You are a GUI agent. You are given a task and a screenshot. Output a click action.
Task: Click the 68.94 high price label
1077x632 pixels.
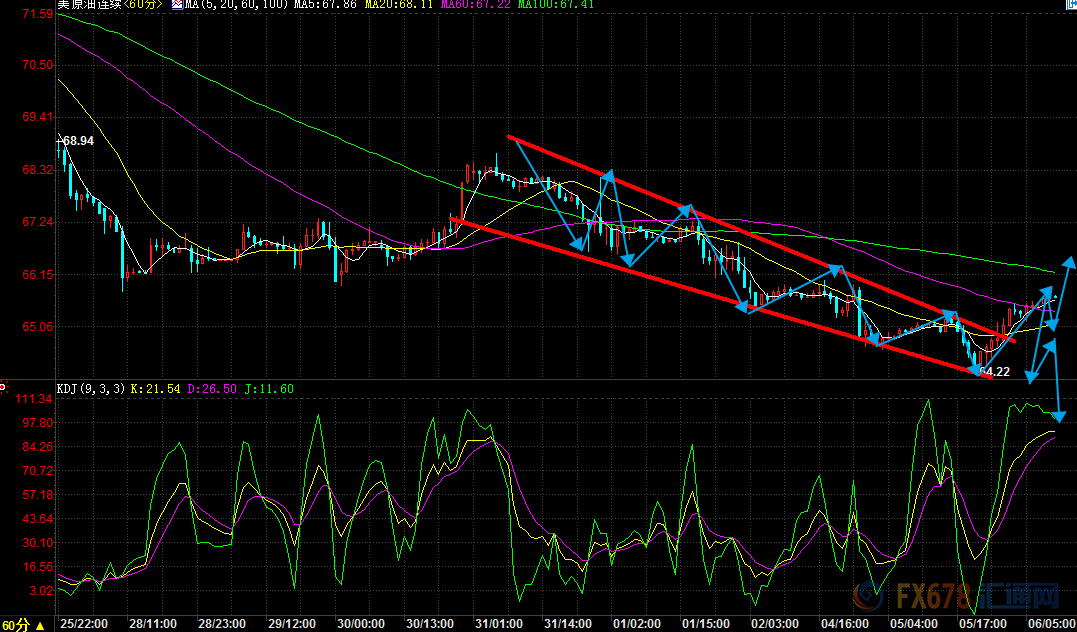[78, 141]
